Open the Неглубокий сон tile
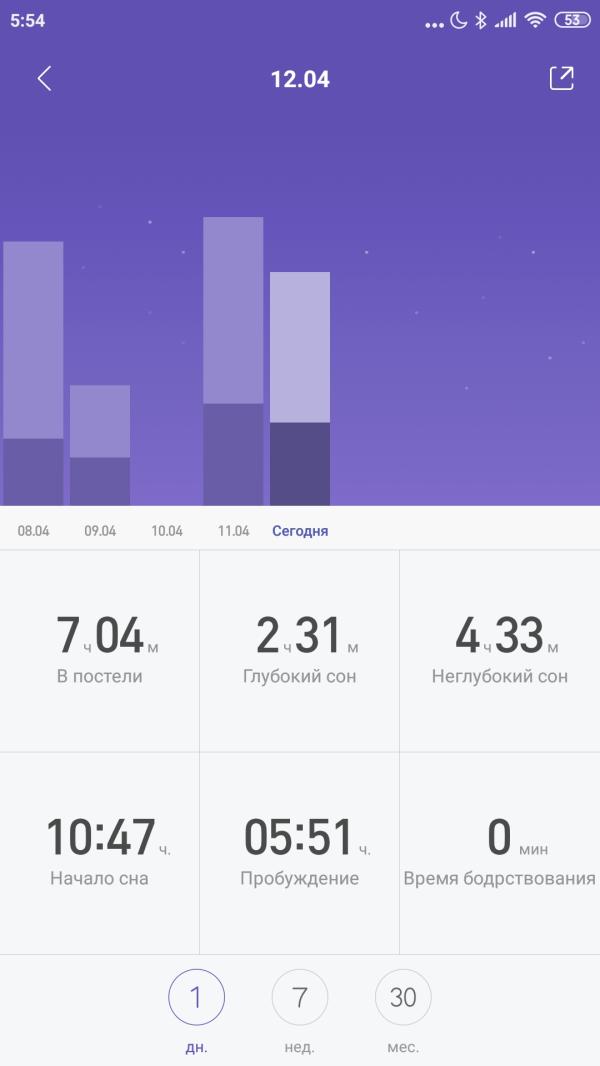The width and height of the screenshot is (600, 1066). 500,650
